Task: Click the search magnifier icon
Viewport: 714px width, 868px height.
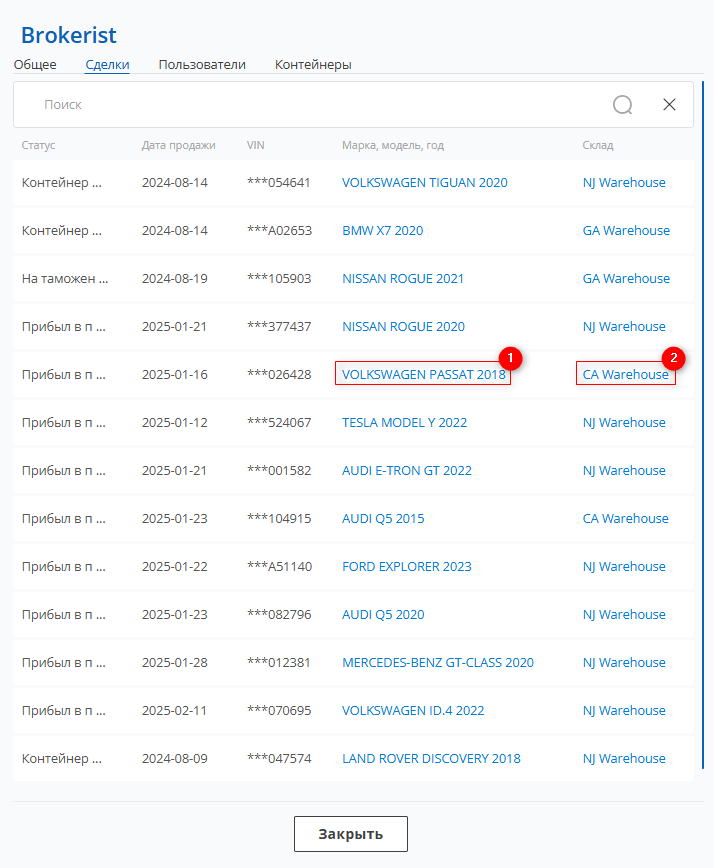Action: tap(622, 105)
